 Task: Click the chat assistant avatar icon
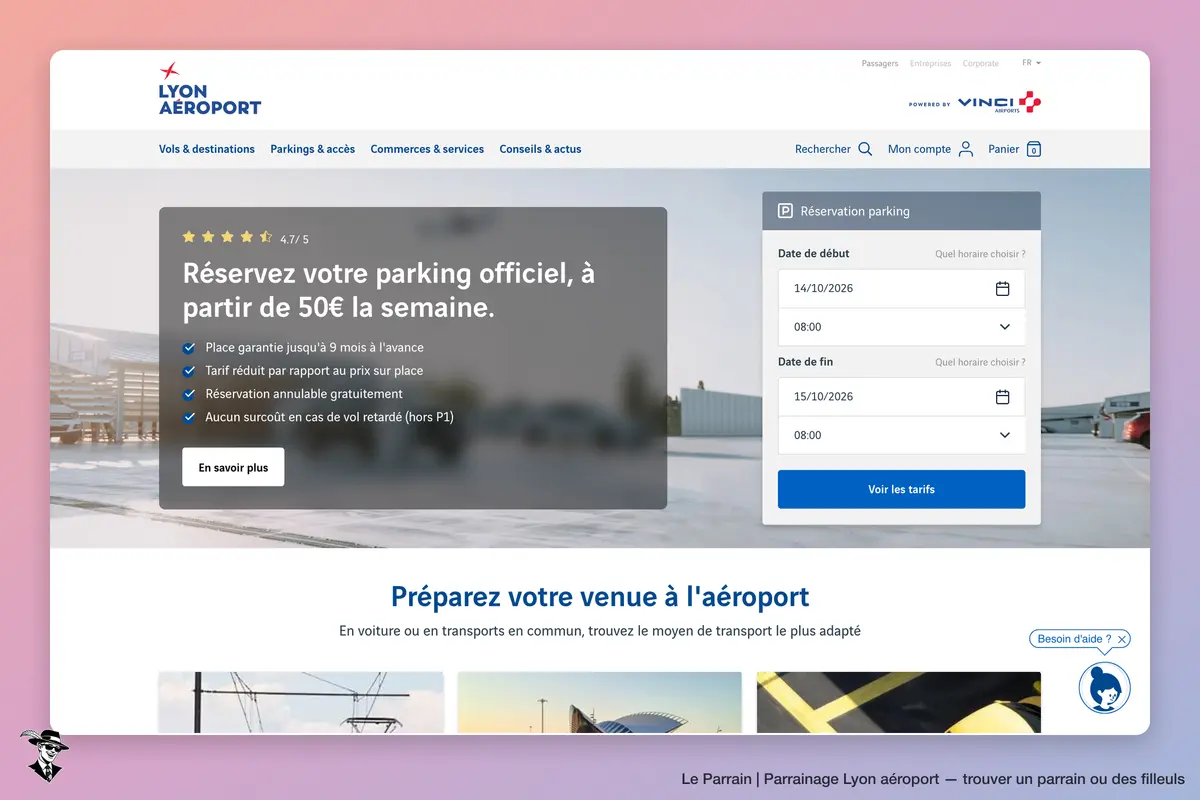coord(1104,688)
